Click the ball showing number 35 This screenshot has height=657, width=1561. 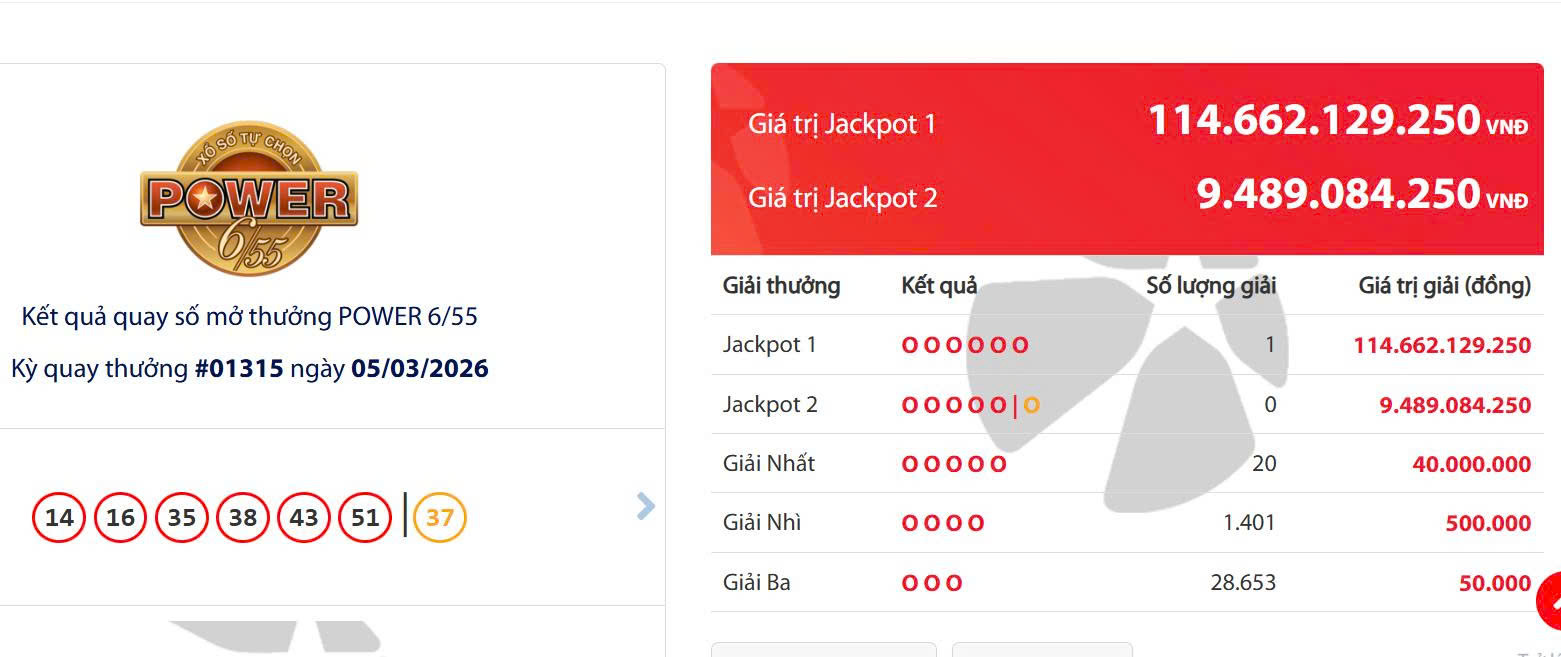[181, 517]
